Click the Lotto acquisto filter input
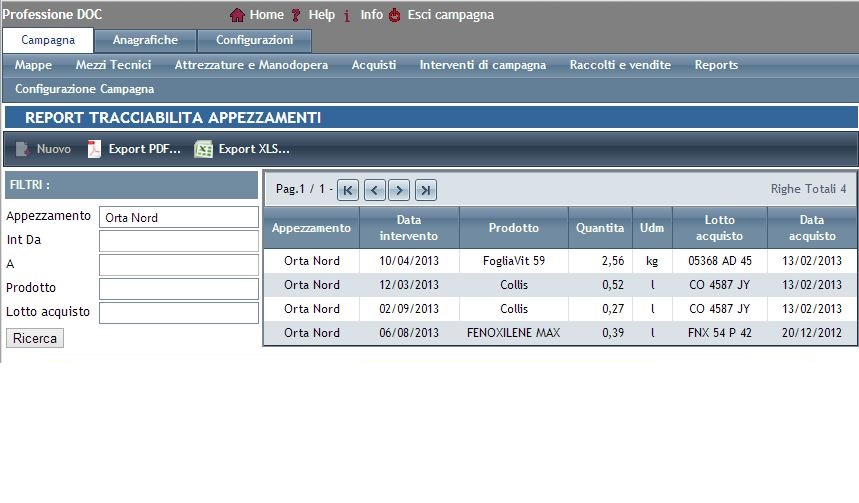This screenshot has width=859, height=503. tap(179, 313)
